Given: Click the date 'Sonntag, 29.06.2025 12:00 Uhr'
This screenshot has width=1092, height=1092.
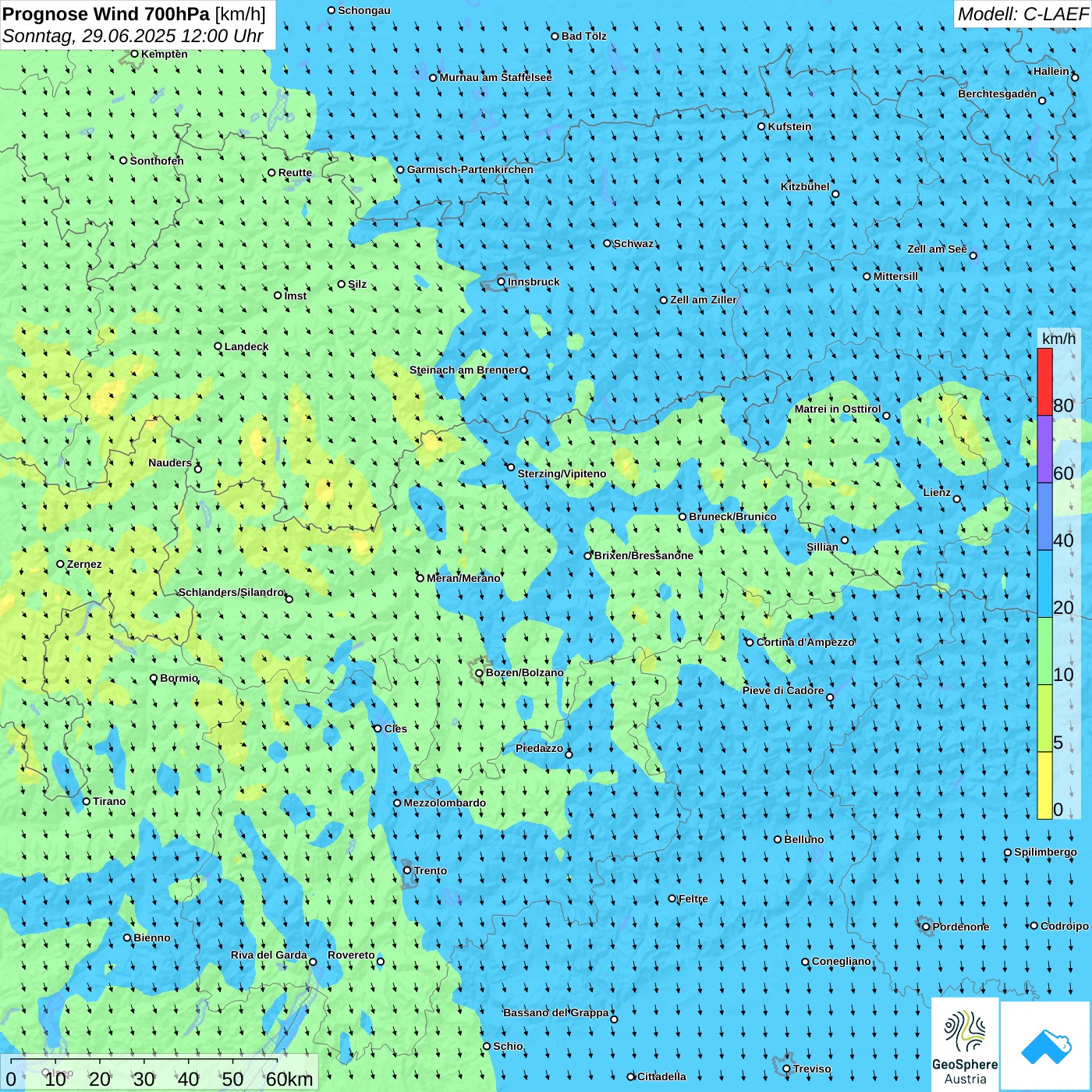Looking at the screenshot, I should click(133, 36).
